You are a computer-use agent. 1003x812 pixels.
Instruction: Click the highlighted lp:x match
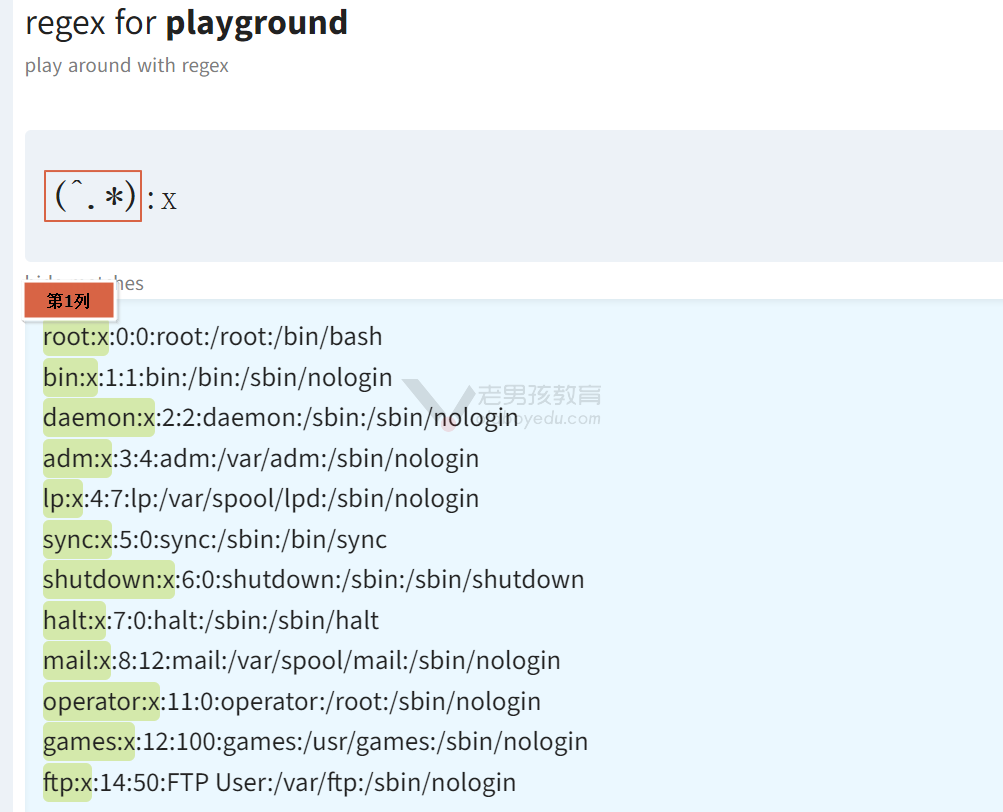(63, 498)
